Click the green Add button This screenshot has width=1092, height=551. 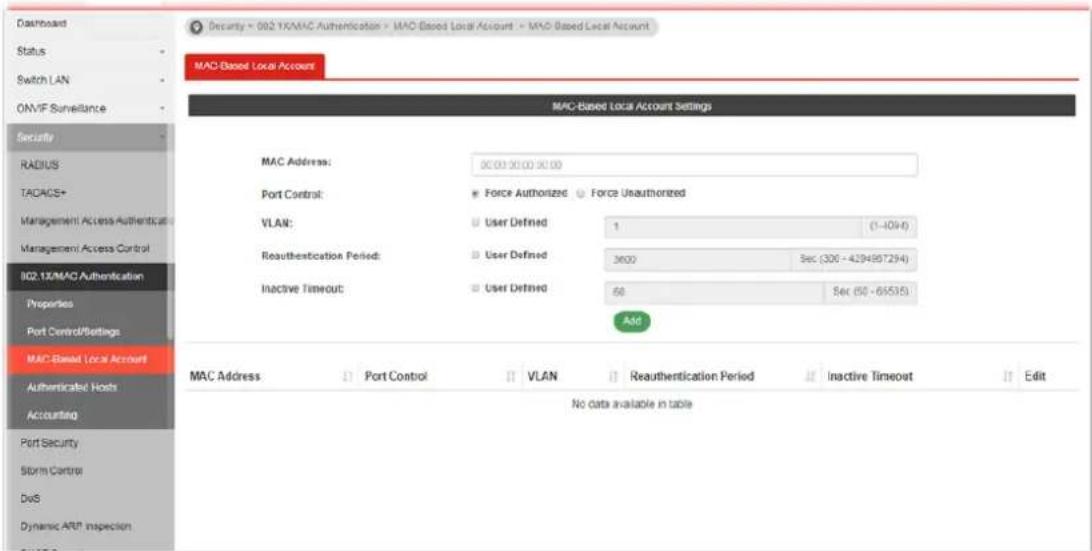coord(632,321)
